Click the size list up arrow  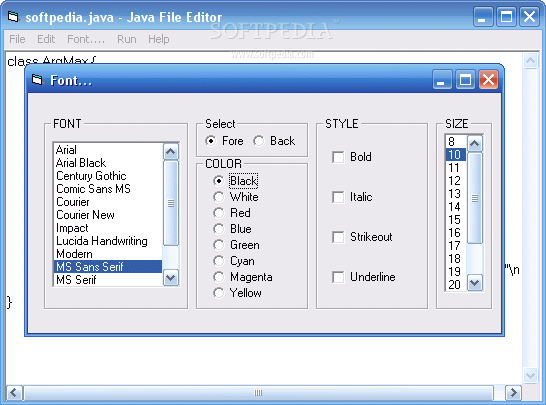coord(475,143)
